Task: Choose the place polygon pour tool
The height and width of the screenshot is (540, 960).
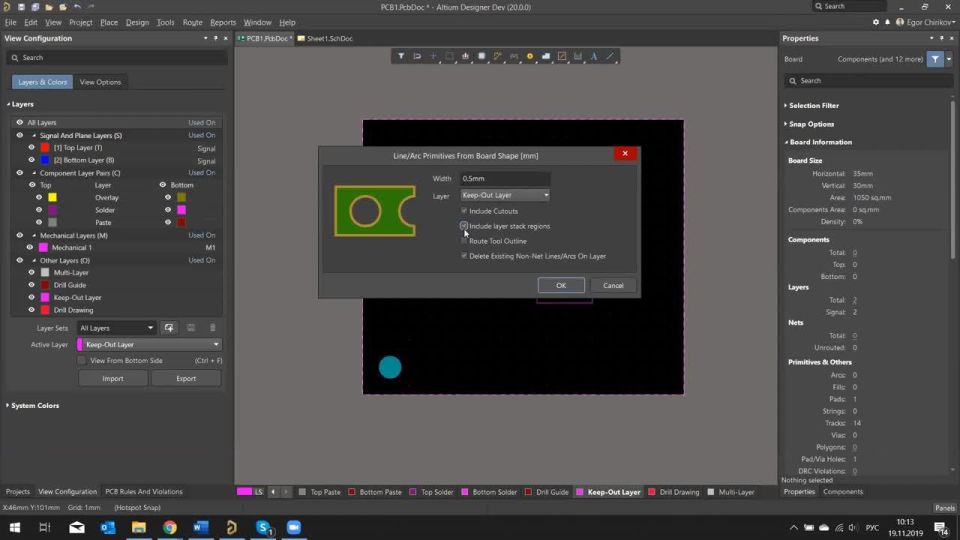Action: click(x=546, y=56)
